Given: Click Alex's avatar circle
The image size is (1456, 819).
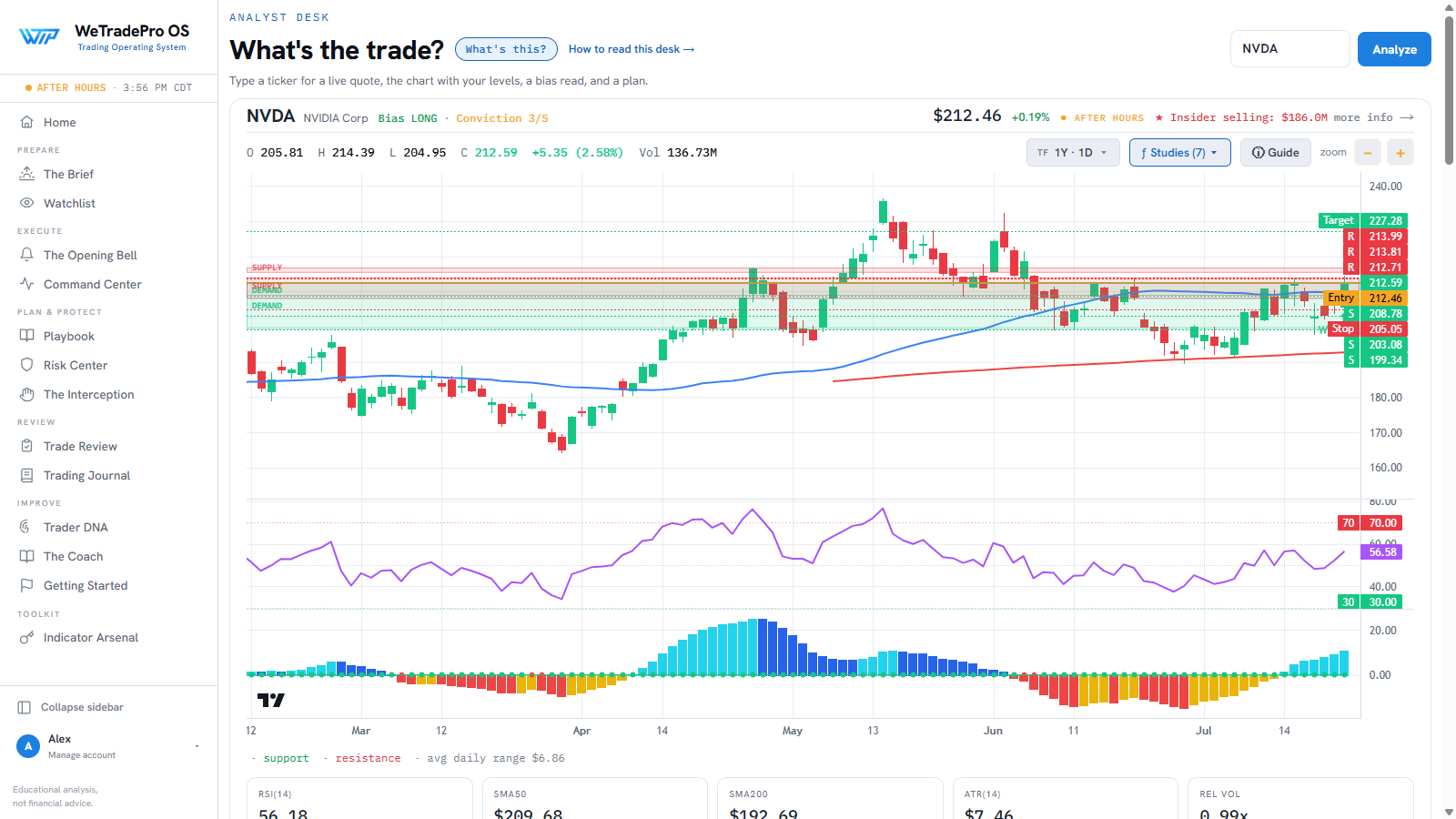Looking at the screenshot, I should [x=28, y=746].
